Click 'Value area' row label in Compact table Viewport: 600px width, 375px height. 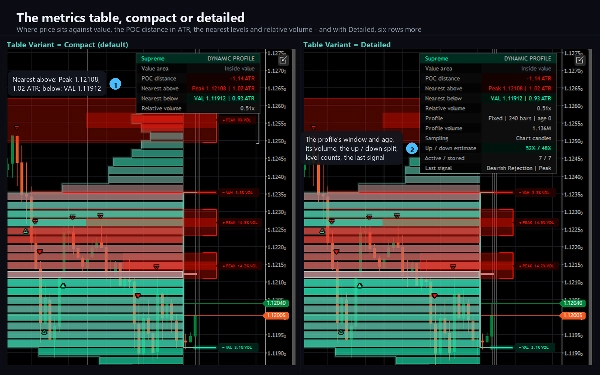tap(155, 68)
